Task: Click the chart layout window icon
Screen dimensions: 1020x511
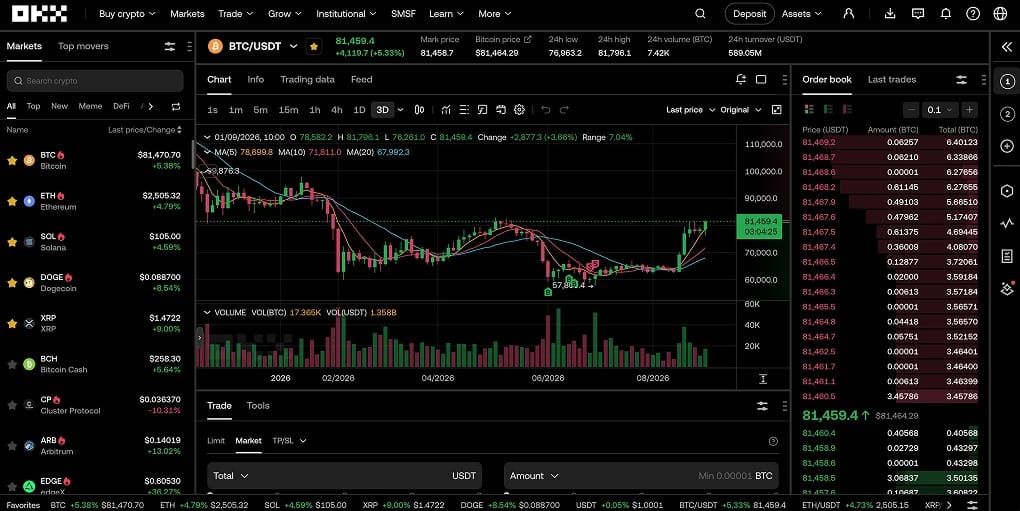Action: [760, 79]
